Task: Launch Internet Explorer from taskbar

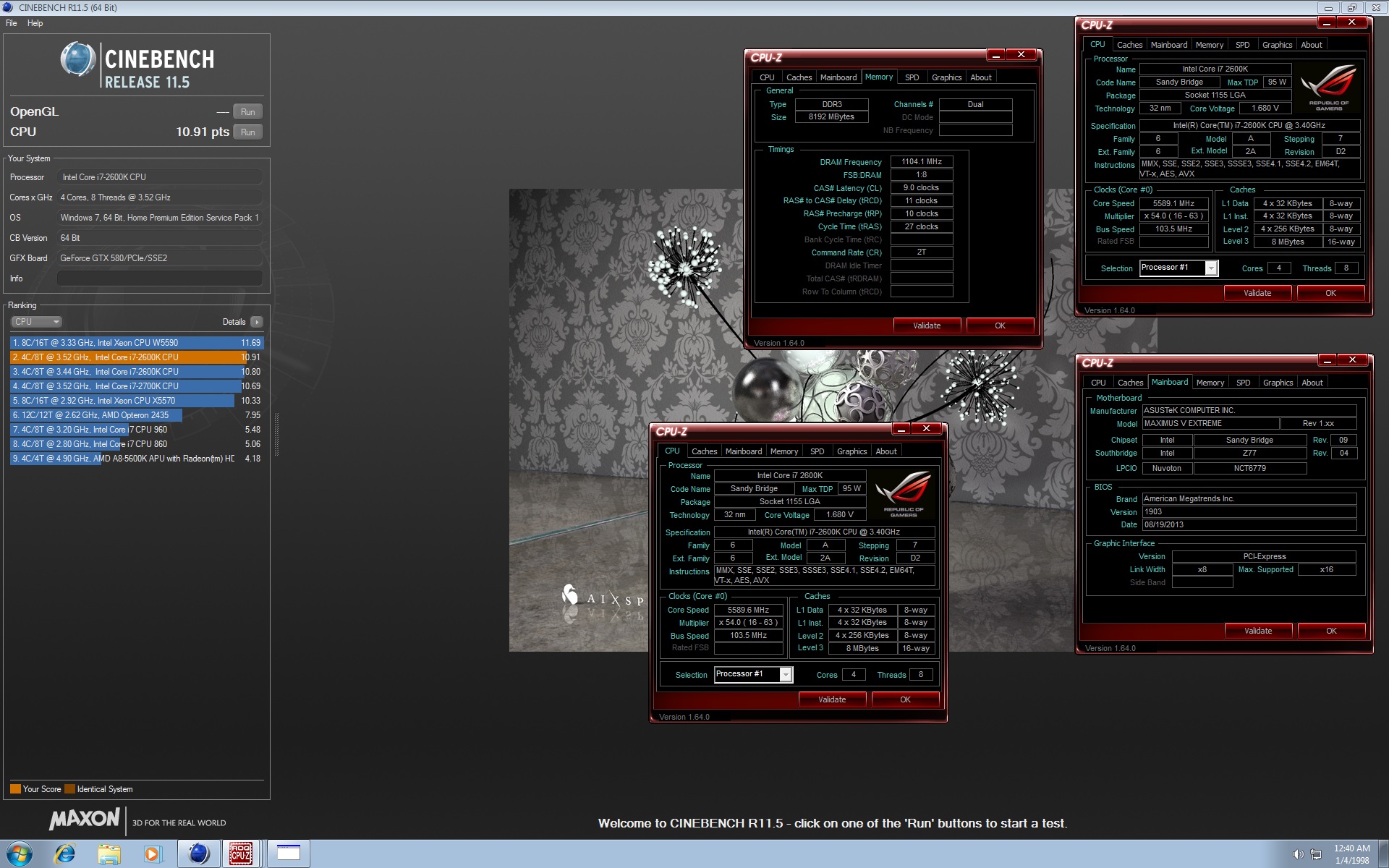Action: coord(65,854)
